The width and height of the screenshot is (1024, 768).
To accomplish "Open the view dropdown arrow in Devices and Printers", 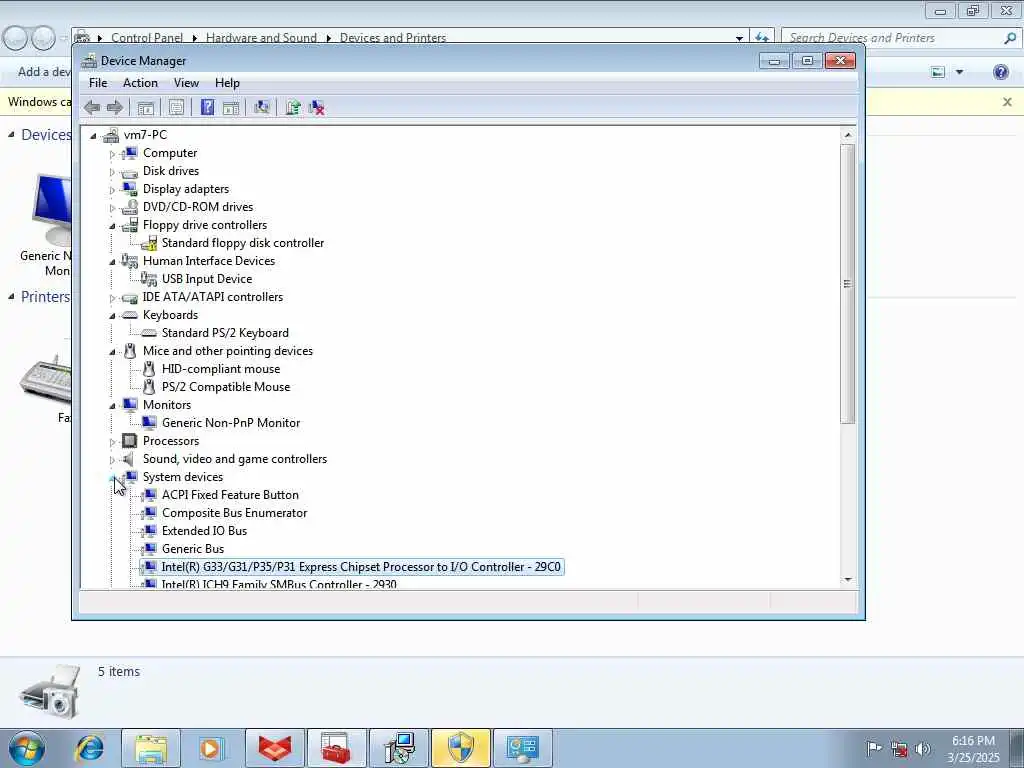I will tap(959, 72).
